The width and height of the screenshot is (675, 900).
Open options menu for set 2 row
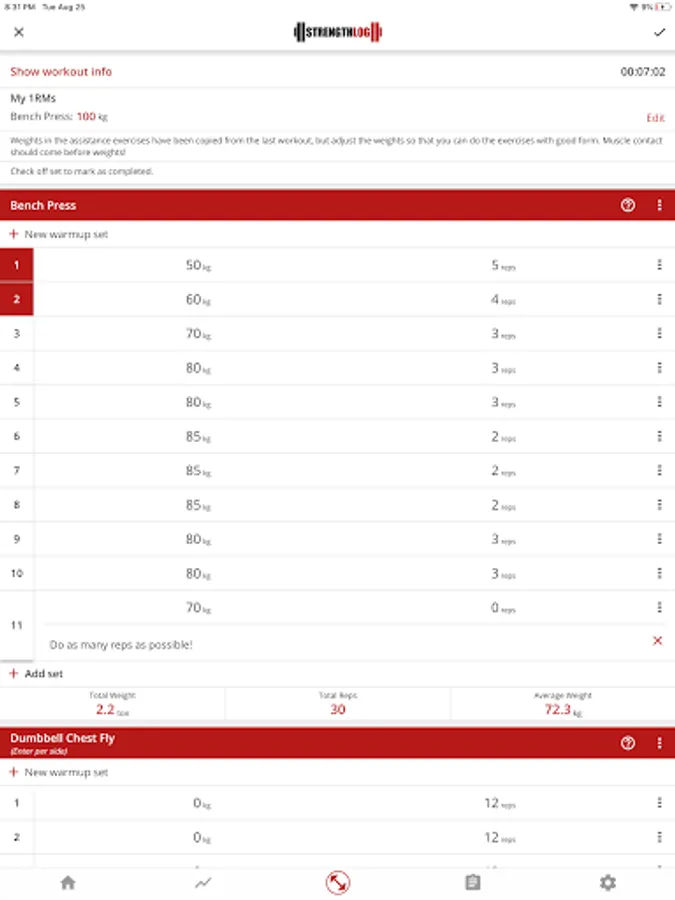pos(659,299)
